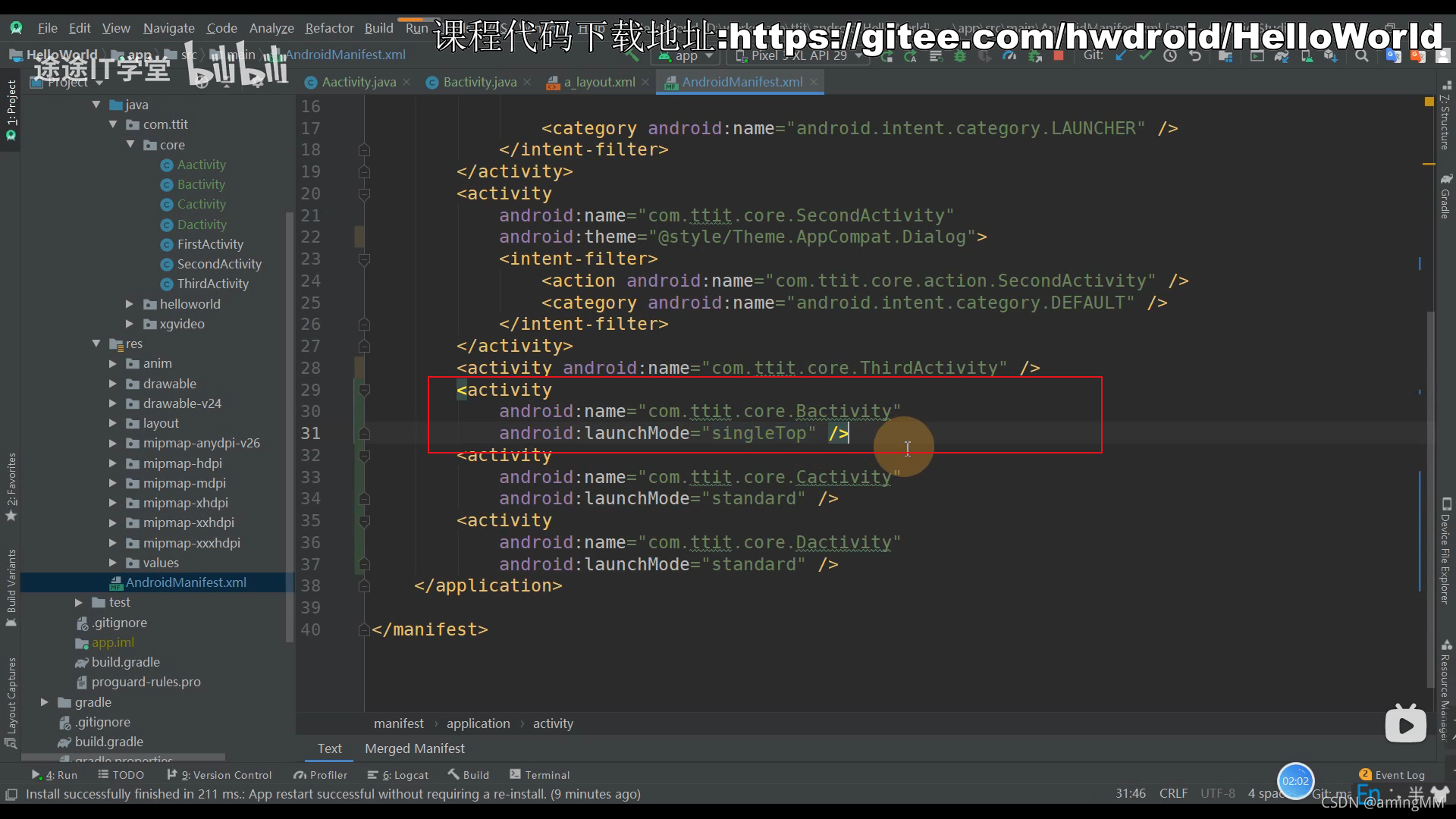Click the Translate plugin icon in toolbar

pos(1393,56)
